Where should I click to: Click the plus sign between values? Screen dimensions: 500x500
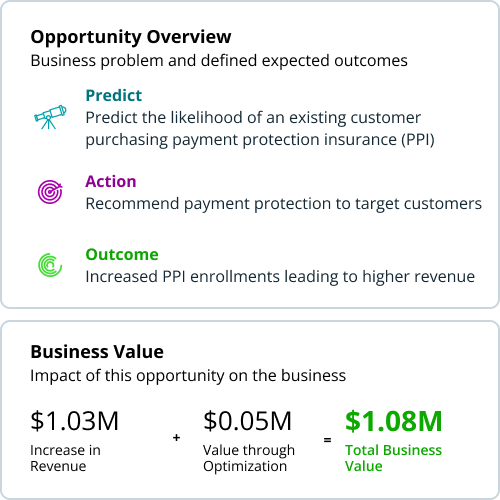(x=177, y=438)
